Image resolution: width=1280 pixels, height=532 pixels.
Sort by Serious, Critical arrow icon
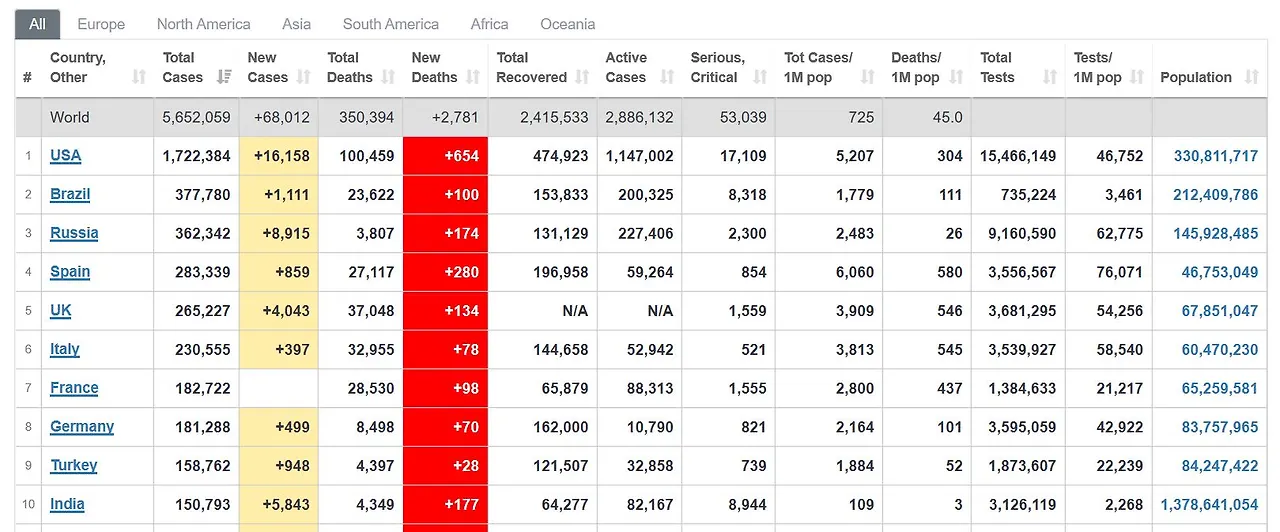[760, 77]
